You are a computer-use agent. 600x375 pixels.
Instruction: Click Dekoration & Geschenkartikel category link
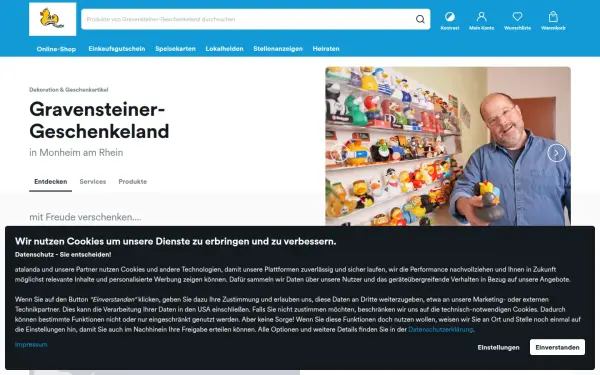68,90
